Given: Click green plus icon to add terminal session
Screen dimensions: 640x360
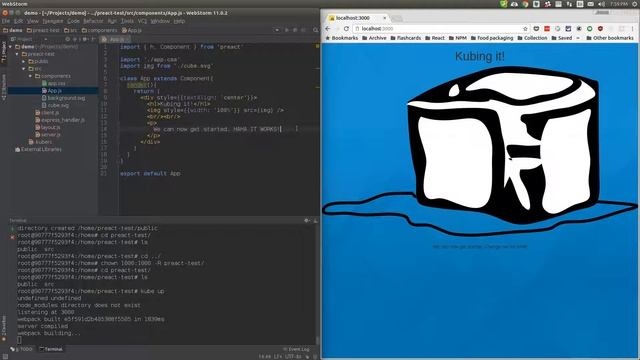Looking at the screenshot, I should [x=12, y=229].
